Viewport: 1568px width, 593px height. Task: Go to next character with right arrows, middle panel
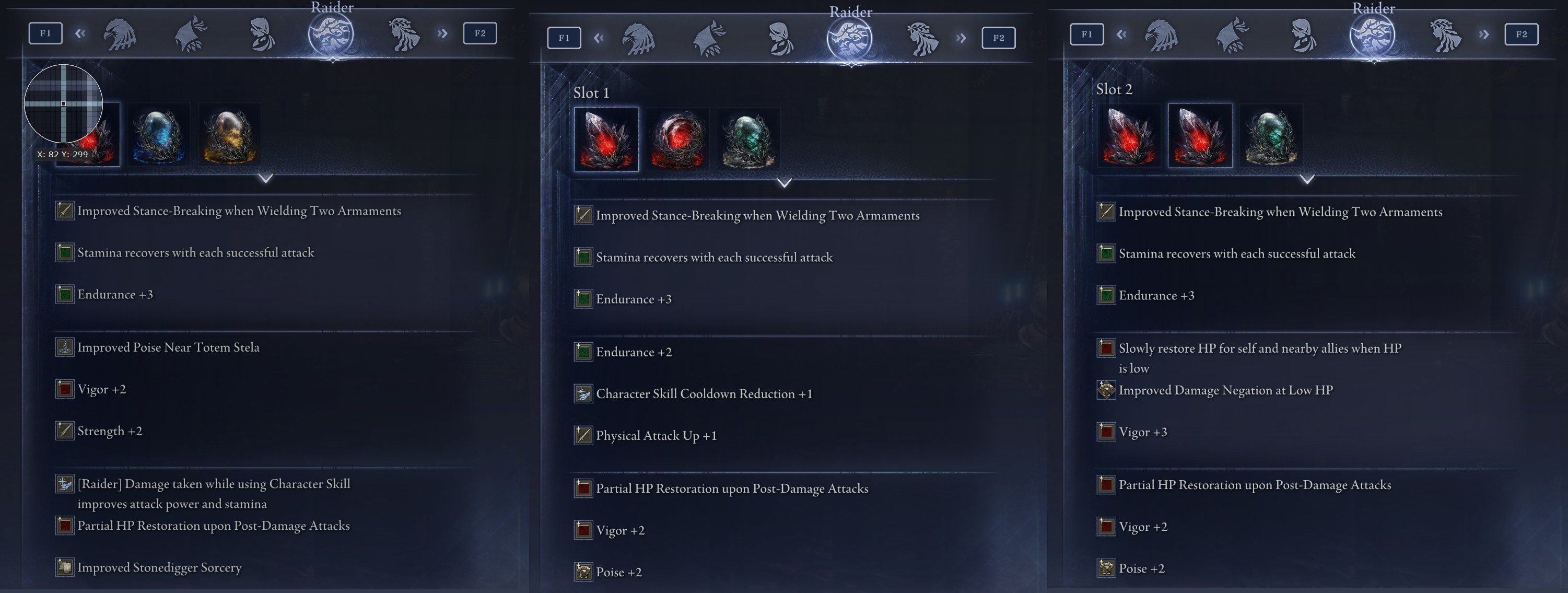pyautogui.click(x=961, y=38)
